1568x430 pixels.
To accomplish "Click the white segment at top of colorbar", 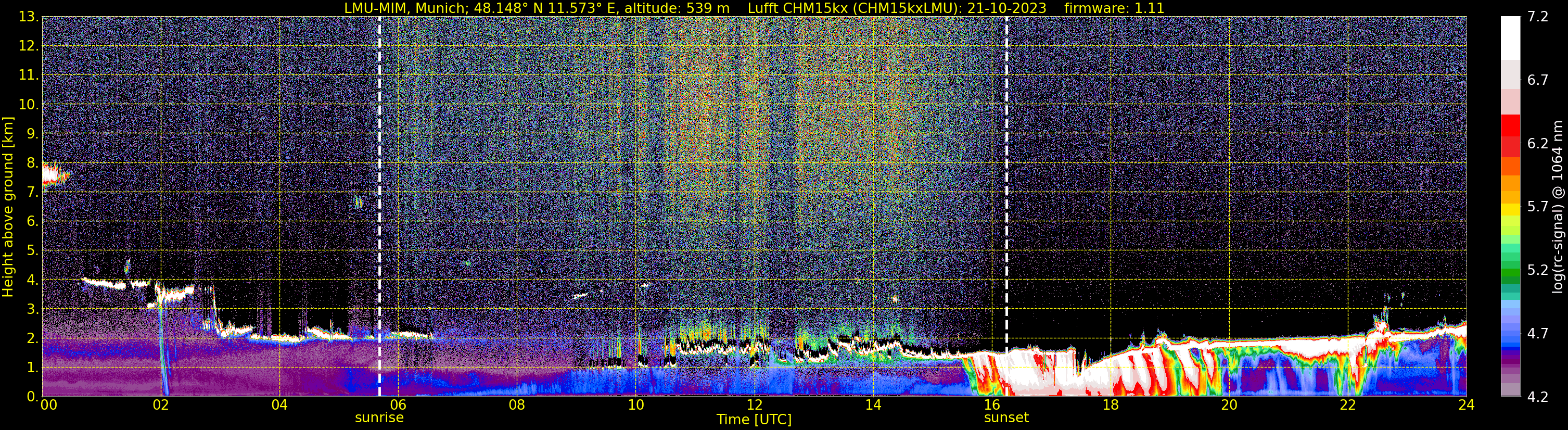I will (1510, 38).
